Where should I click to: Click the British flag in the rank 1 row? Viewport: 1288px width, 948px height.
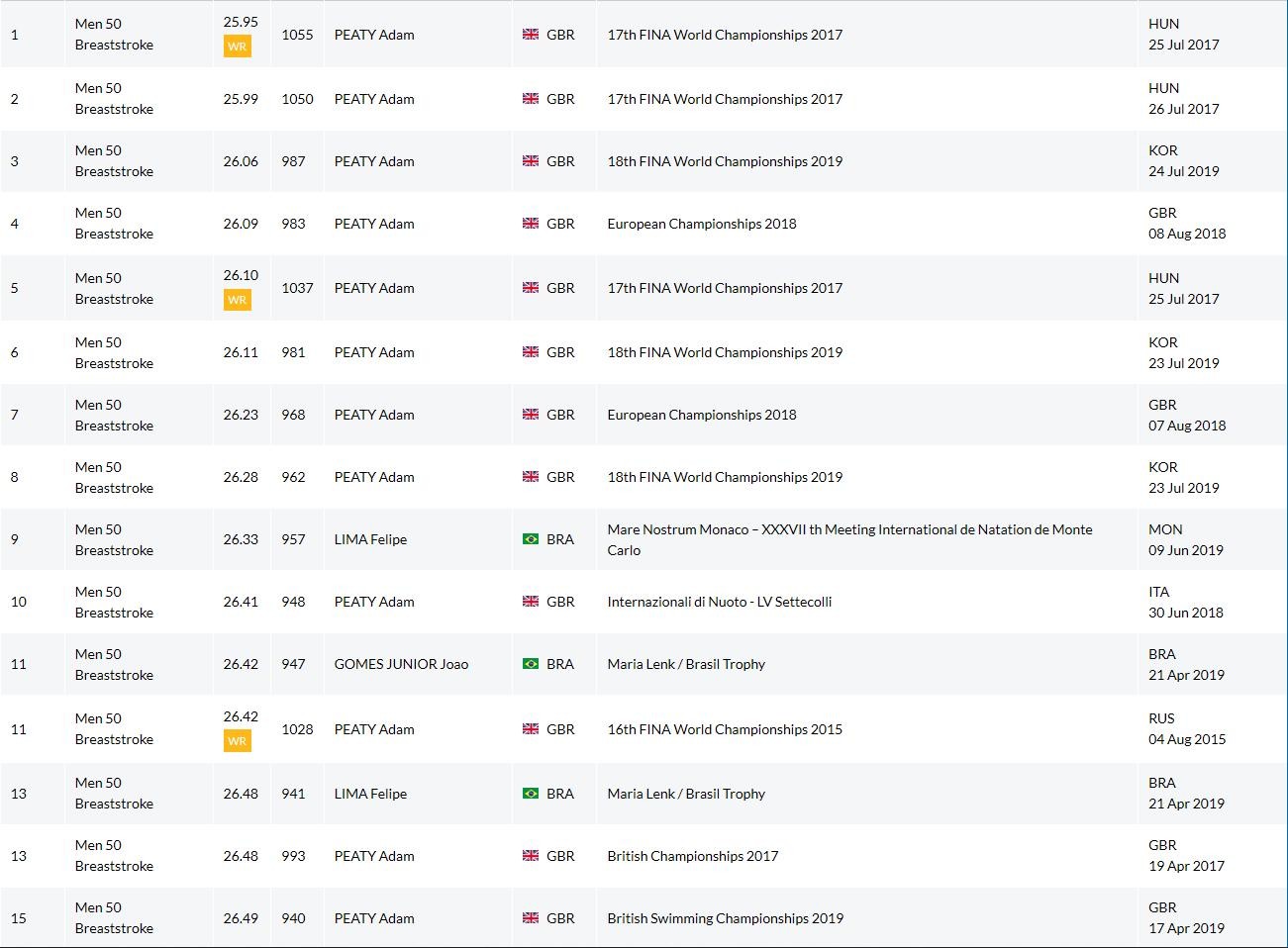(531, 35)
